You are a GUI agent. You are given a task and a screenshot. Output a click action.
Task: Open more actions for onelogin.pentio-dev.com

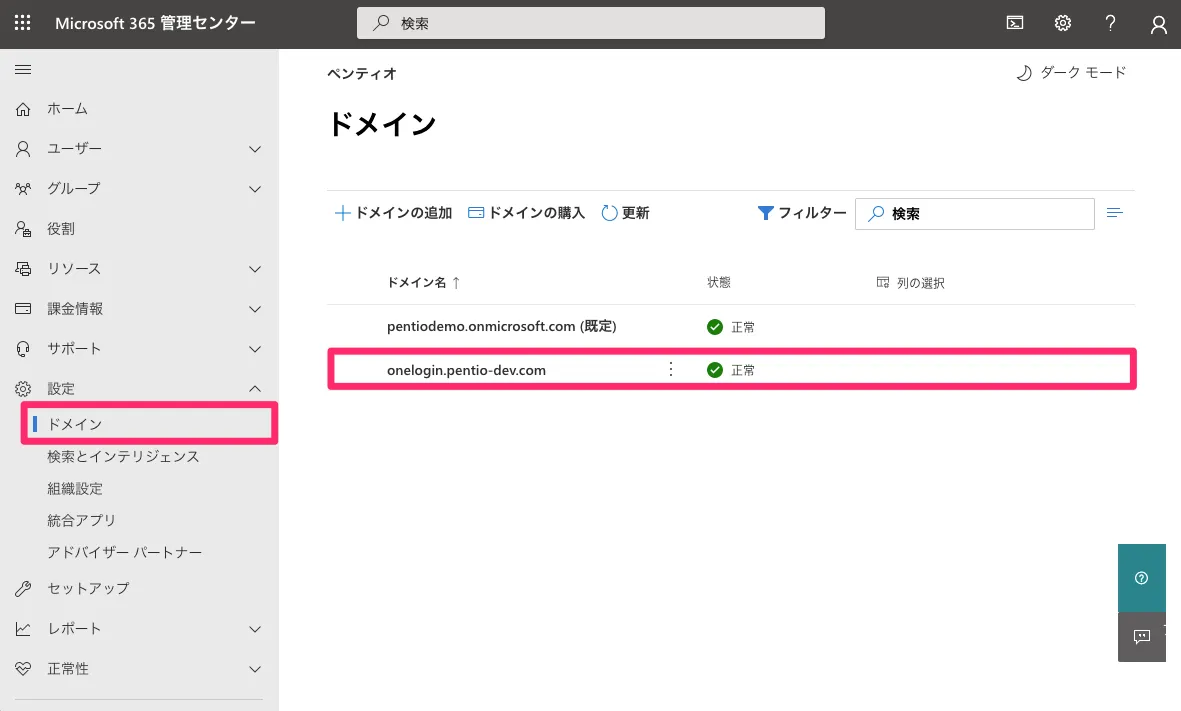671,370
